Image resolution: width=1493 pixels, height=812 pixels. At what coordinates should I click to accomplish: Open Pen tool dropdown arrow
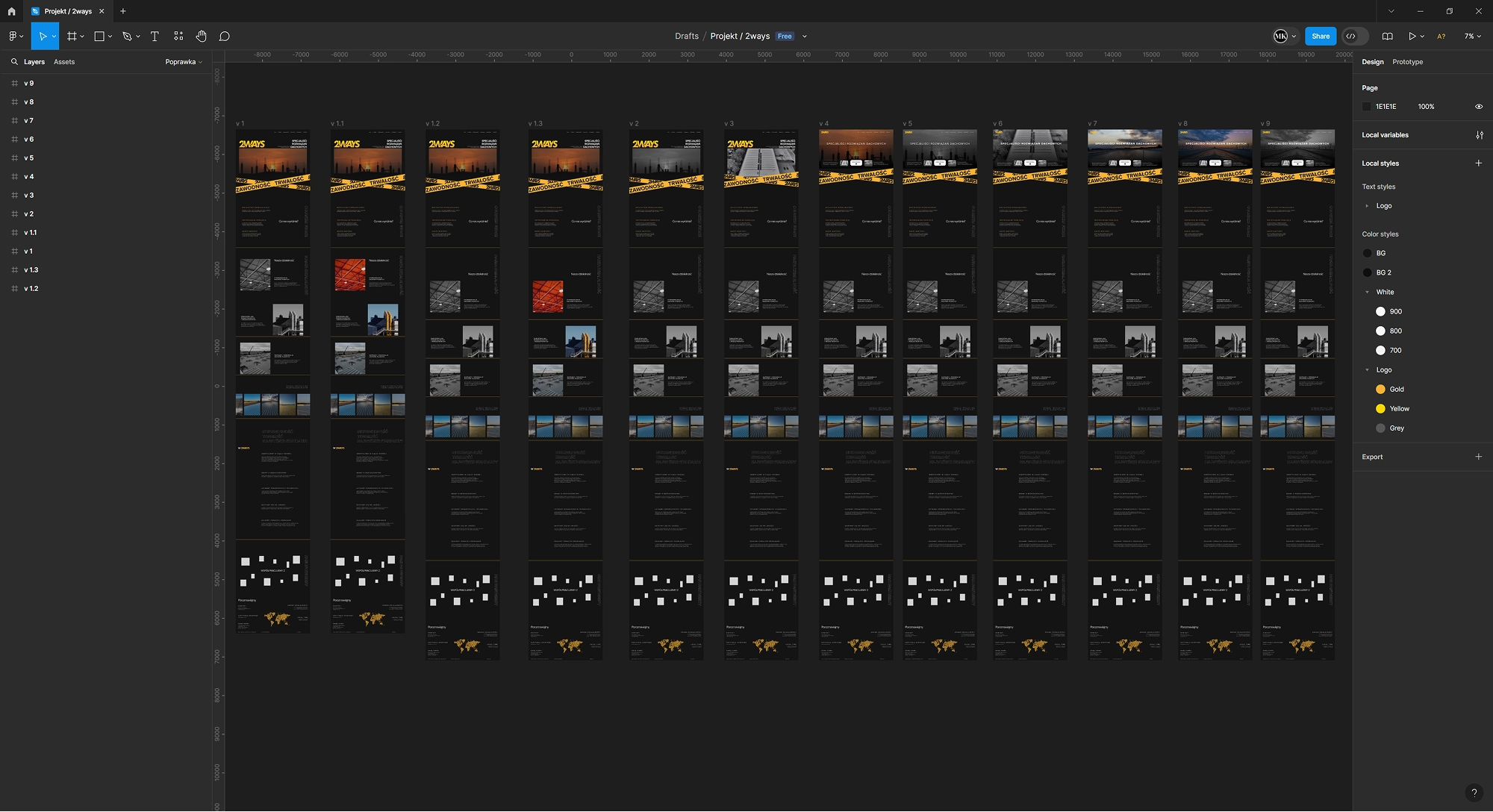tap(138, 36)
